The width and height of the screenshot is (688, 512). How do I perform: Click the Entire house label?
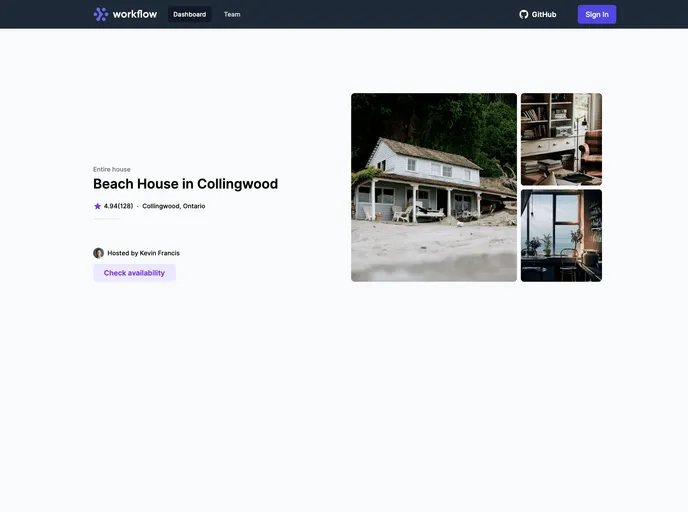click(112, 169)
